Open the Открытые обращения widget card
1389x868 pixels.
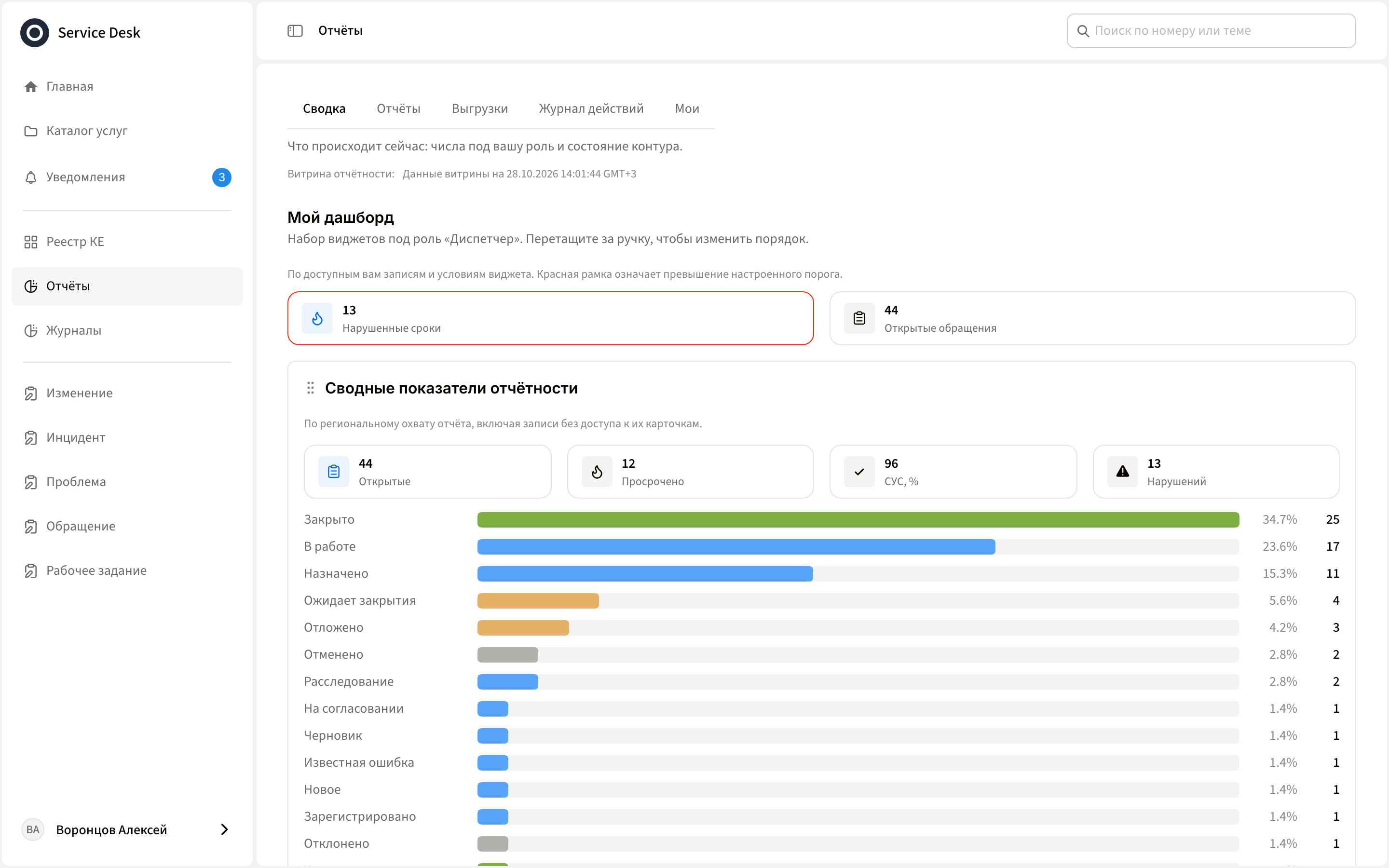tap(1092, 319)
